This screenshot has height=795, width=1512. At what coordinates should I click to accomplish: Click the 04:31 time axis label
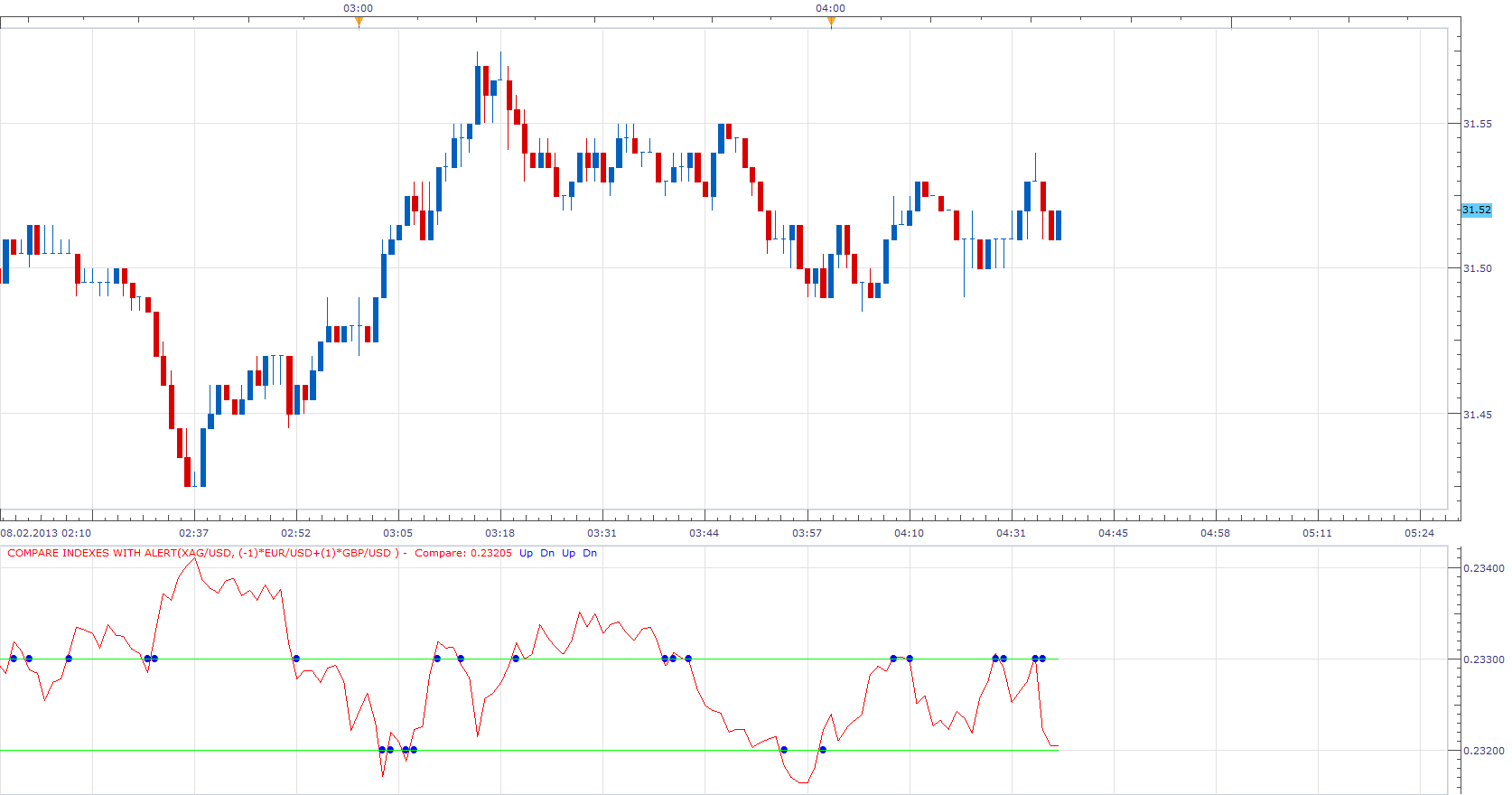pyautogui.click(x=1012, y=533)
